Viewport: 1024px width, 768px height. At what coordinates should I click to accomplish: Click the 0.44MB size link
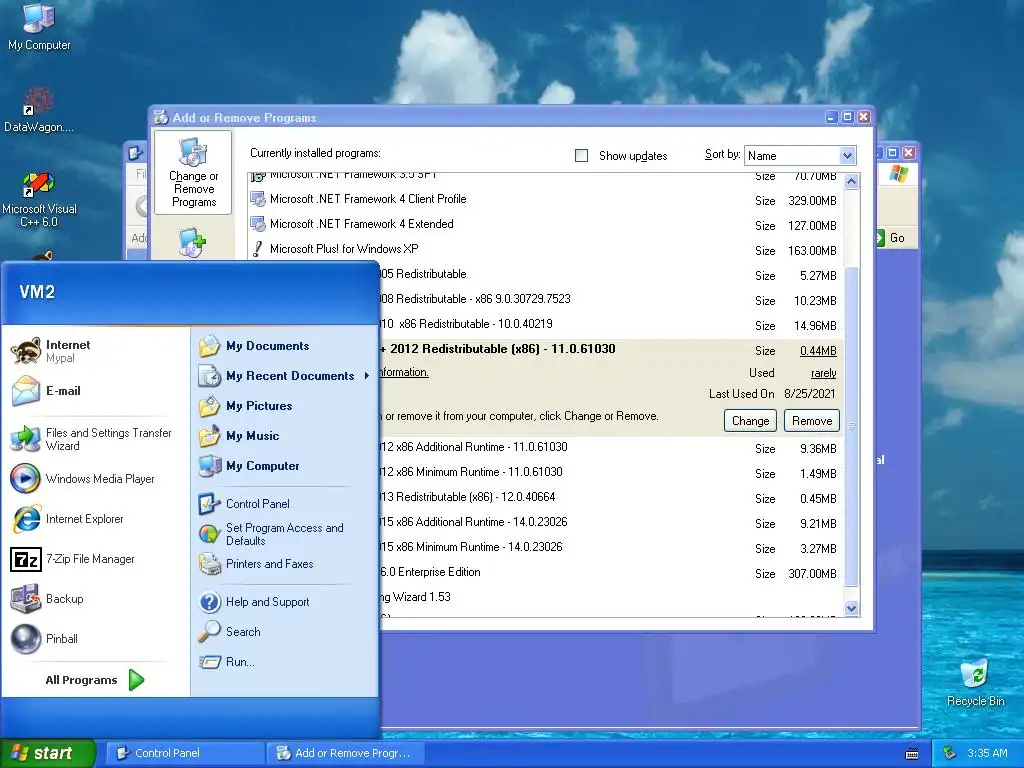(818, 351)
